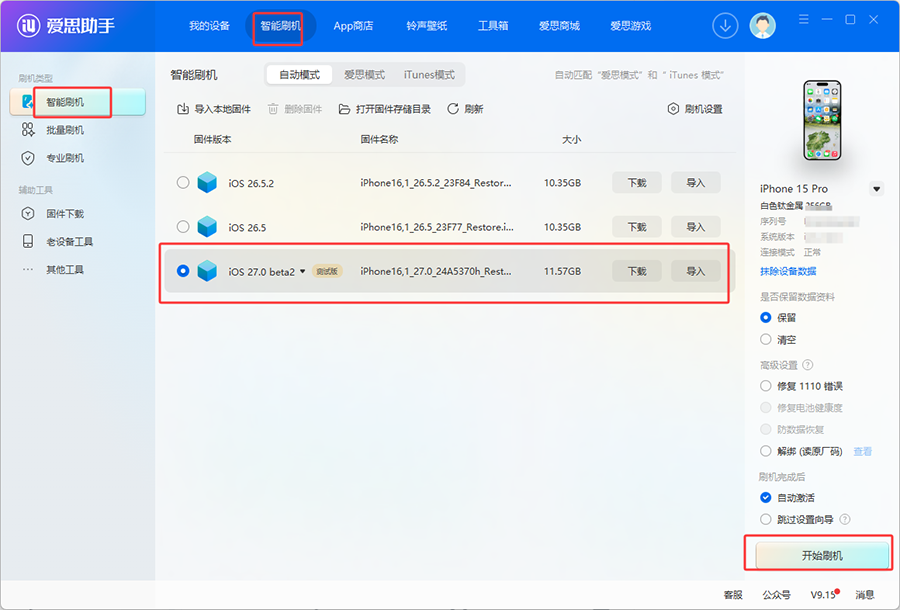The image size is (900, 610).
Task: Open 工具箱 tab
Action: click(x=492, y=26)
